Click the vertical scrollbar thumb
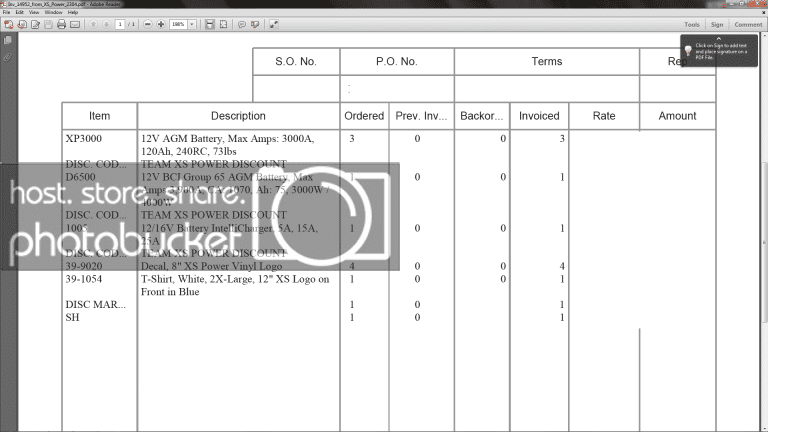Image resolution: width=800 pixels, height=432 pixels. (x=764, y=242)
